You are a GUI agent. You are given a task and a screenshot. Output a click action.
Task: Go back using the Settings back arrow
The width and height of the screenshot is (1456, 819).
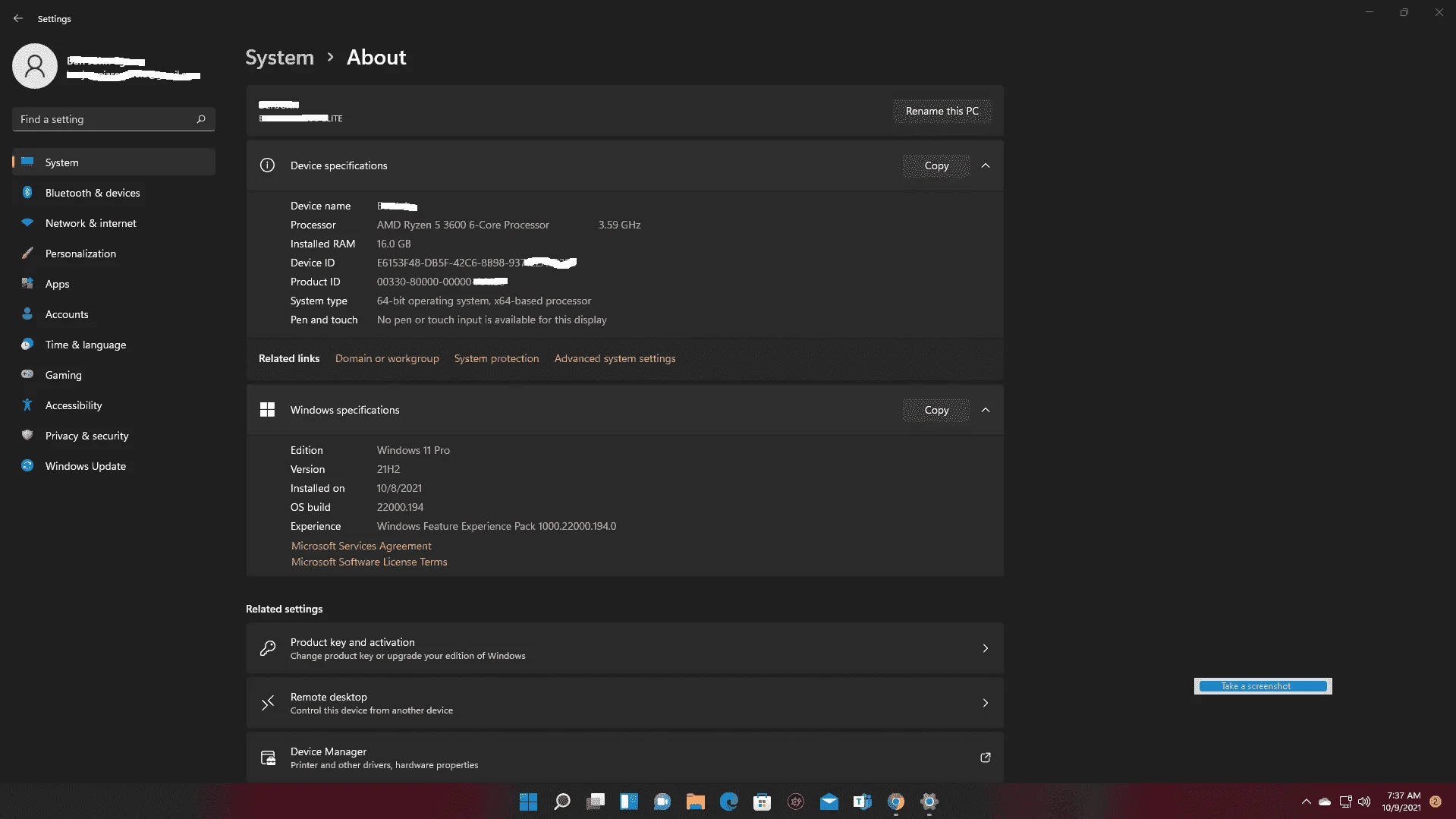[18, 18]
